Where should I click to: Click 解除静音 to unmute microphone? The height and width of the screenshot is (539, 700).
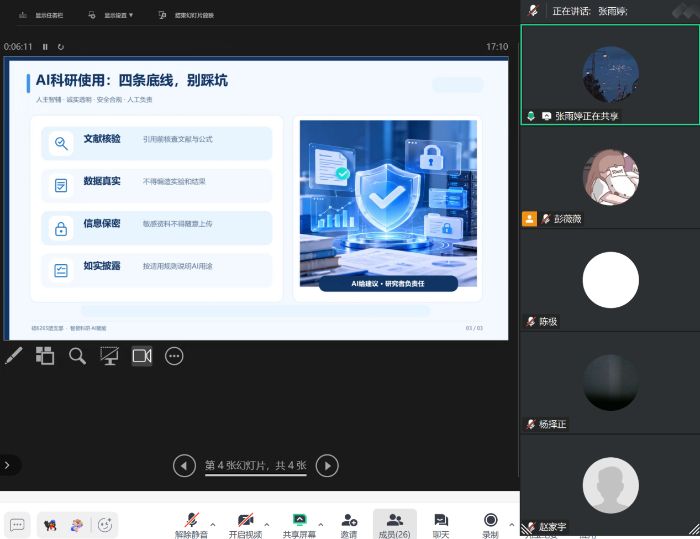(x=192, y=526)
